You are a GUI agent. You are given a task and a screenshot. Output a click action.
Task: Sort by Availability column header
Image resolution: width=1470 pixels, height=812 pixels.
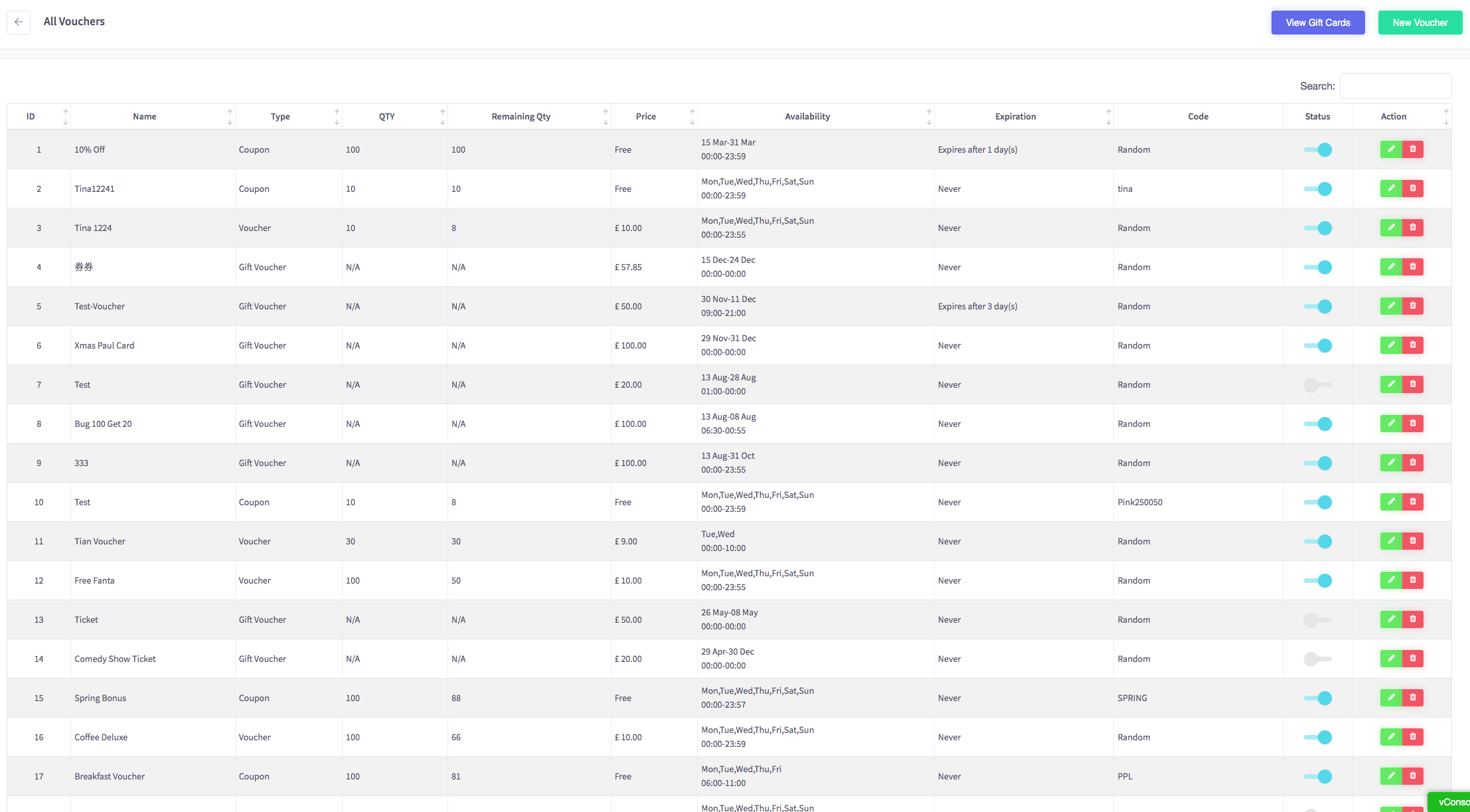pyautogui.click(x=815, y=116)
